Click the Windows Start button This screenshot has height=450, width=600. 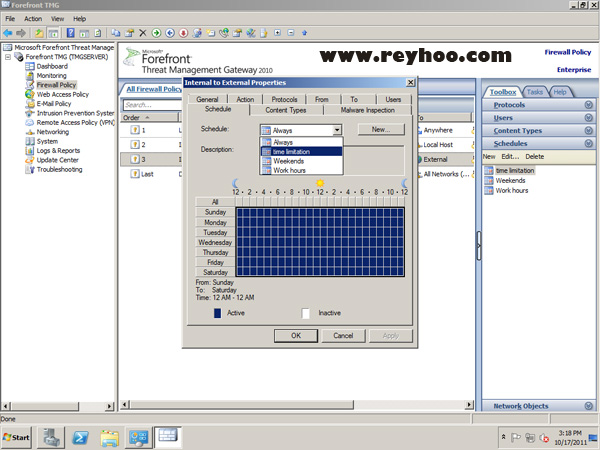pyautogui.click(x=16, y=437)
